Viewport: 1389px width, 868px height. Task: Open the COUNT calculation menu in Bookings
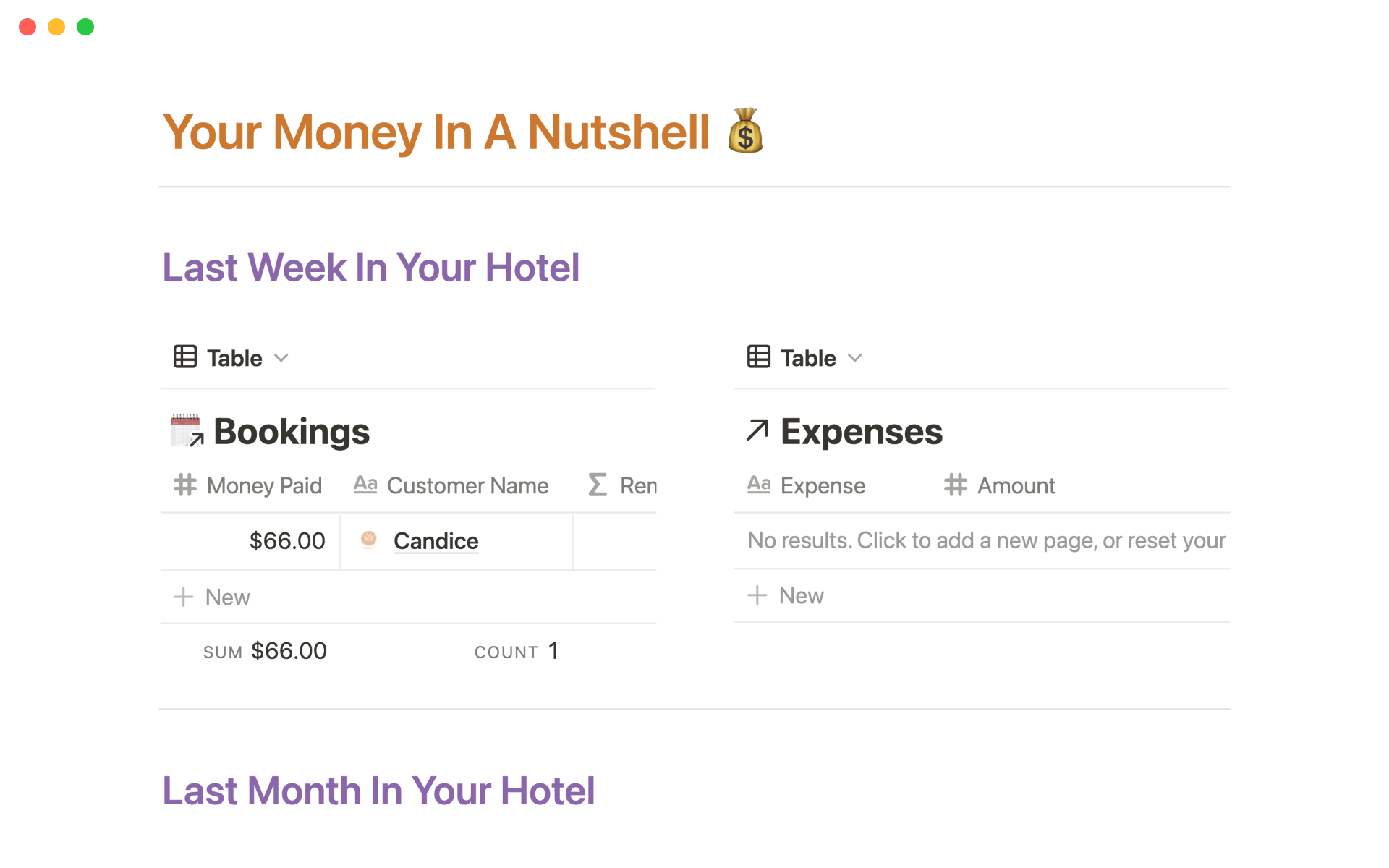pyautogui.click(x=516, y=651)
